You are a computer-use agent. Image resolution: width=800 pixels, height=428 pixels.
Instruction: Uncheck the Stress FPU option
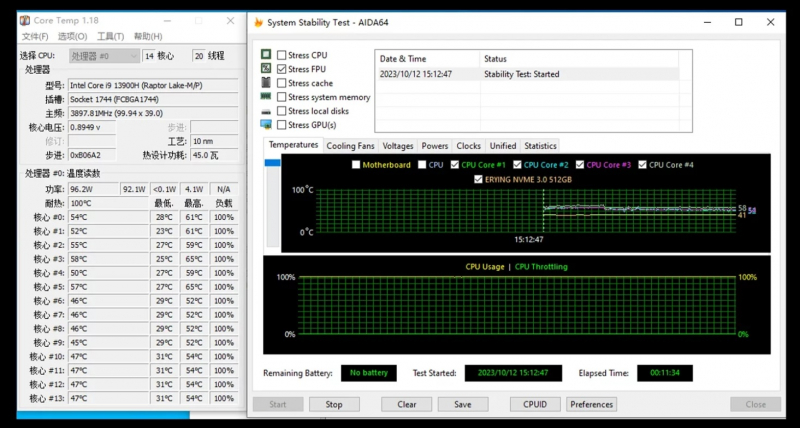point(281,69)
